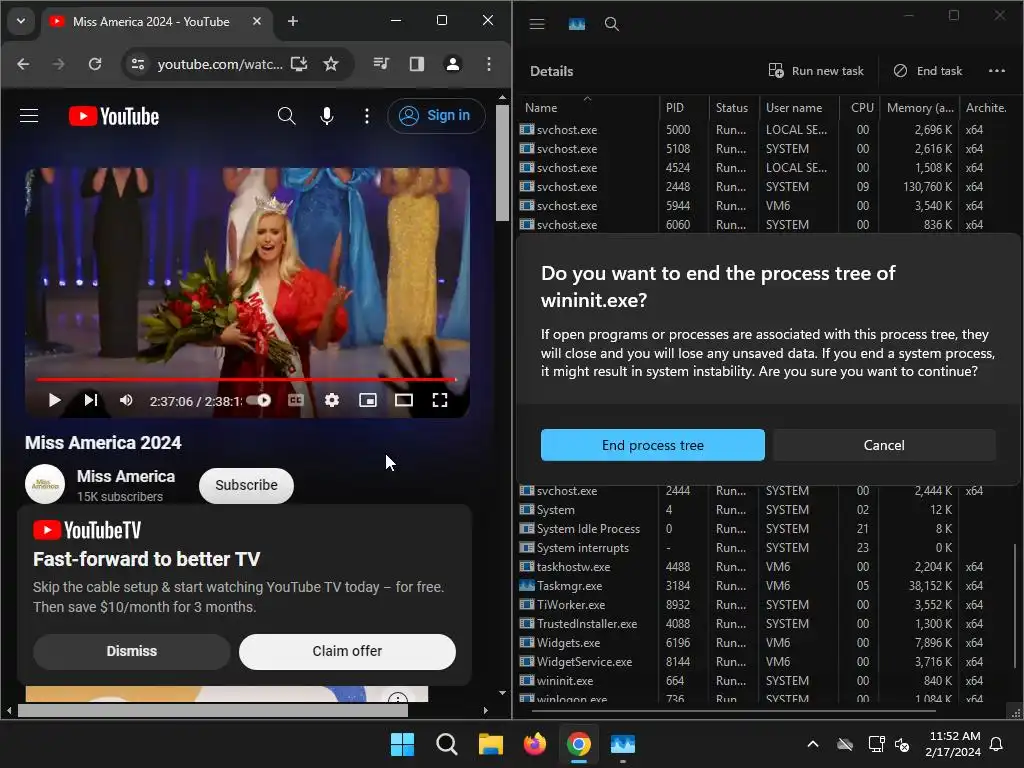Image resolution: width=1024 pixels, height=768 pixels.
Task: Open Miss America channel avatar
Action: click(x=45, y=485)
